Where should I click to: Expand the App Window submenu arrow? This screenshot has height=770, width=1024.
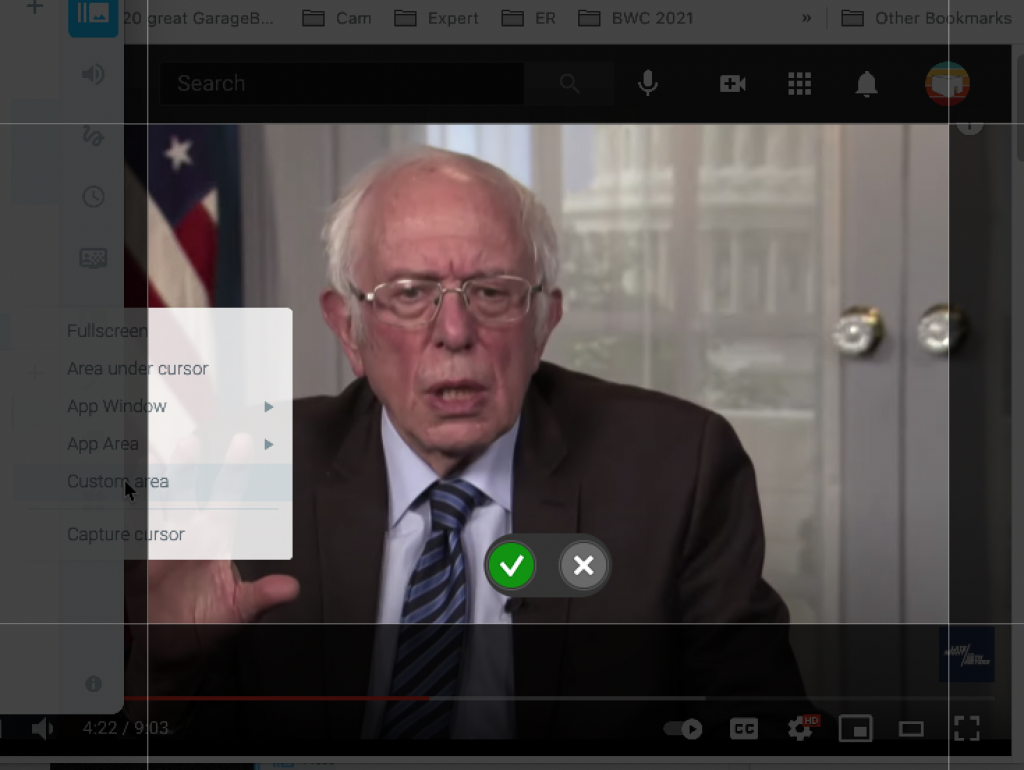[268, 407]
